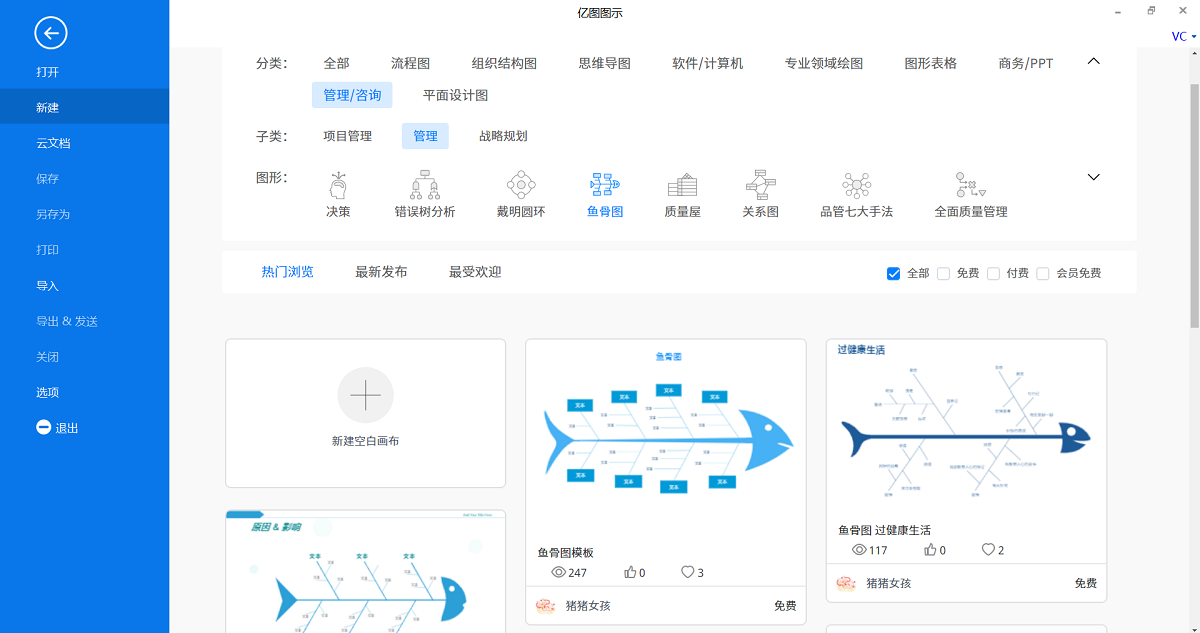This screenshot has width=1200, height=633.
Task: Collapse the category panel via top chevron
Action: (x=1093, y=60)
